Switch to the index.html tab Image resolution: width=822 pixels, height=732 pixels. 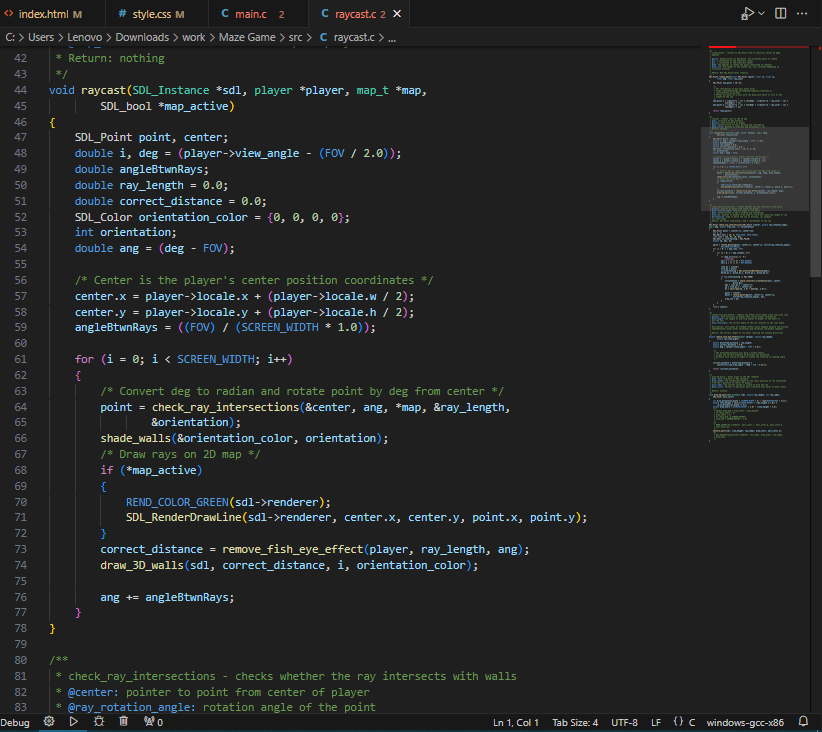point(44,14)
